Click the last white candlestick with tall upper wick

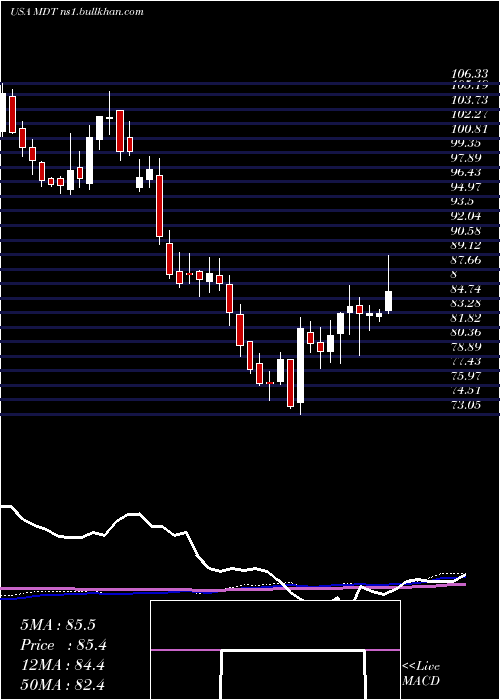[x=388, y=284]
